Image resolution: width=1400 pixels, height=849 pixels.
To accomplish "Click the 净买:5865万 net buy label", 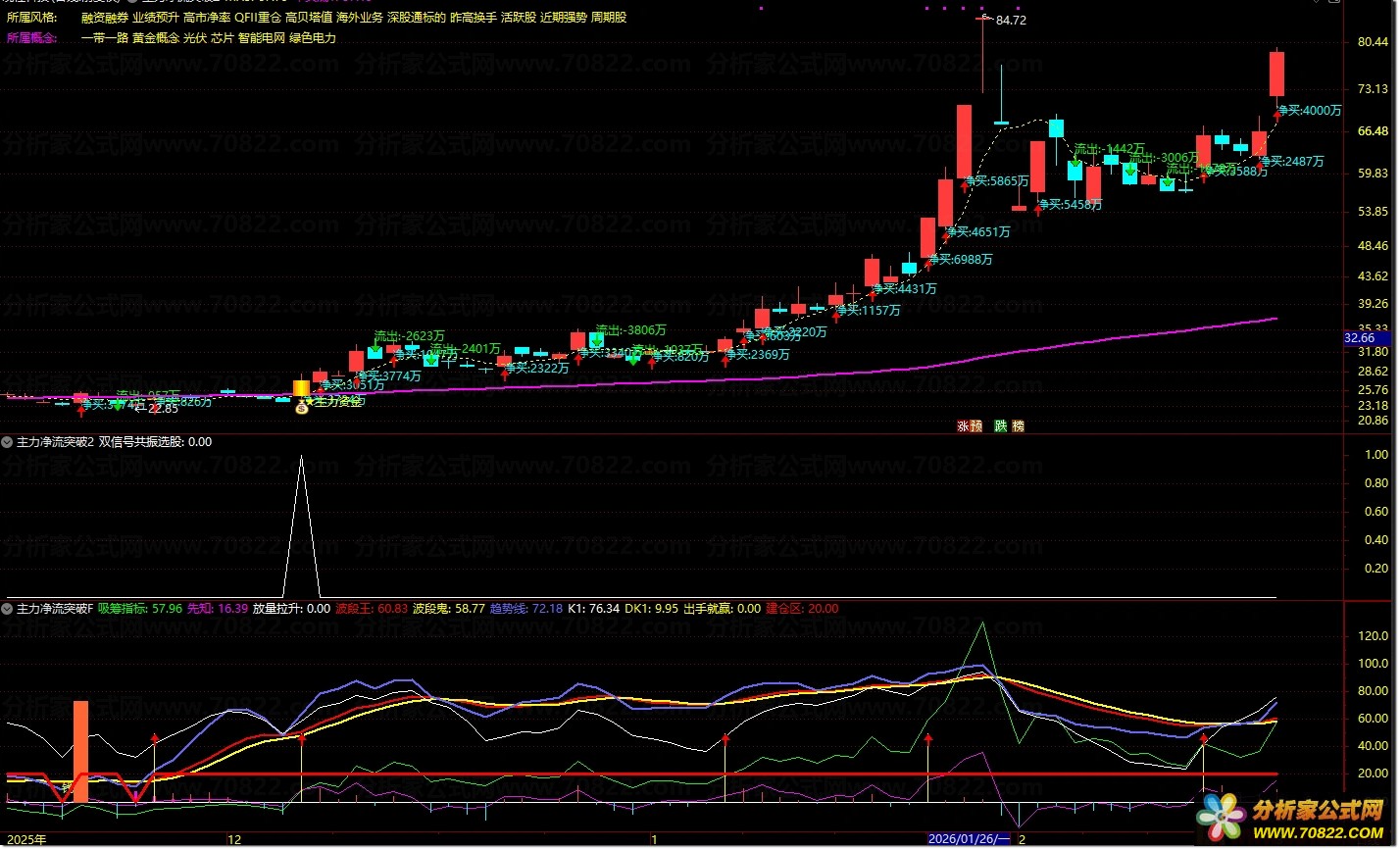I will pos(997,181).
